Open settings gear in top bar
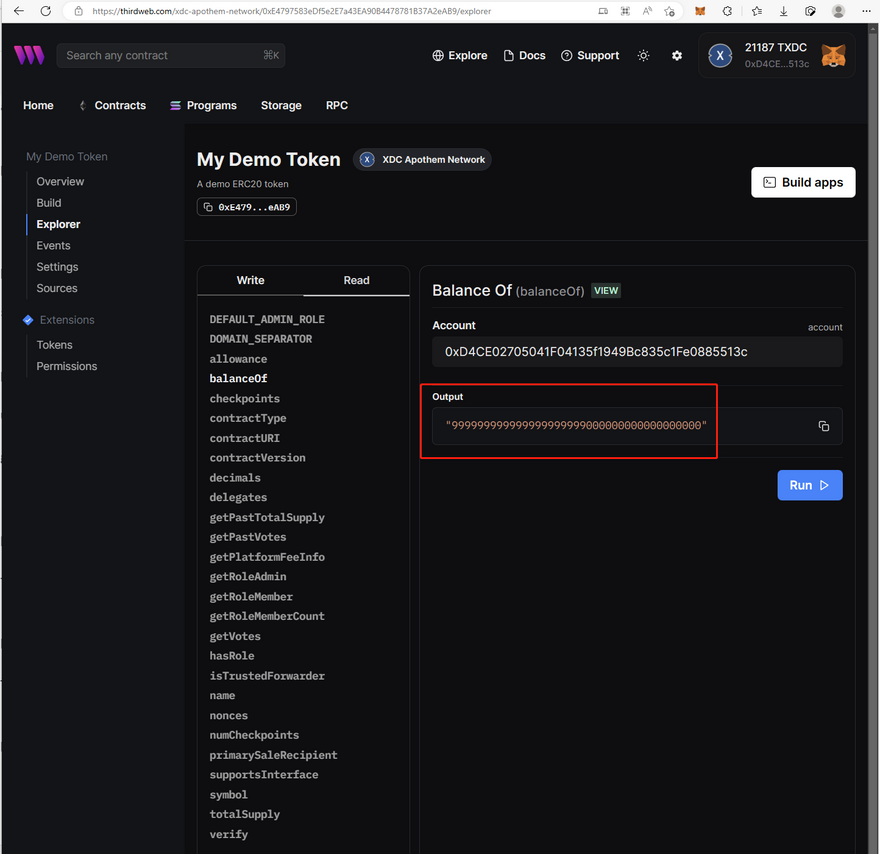The image size is (880, 854). [x=677, y=56]
